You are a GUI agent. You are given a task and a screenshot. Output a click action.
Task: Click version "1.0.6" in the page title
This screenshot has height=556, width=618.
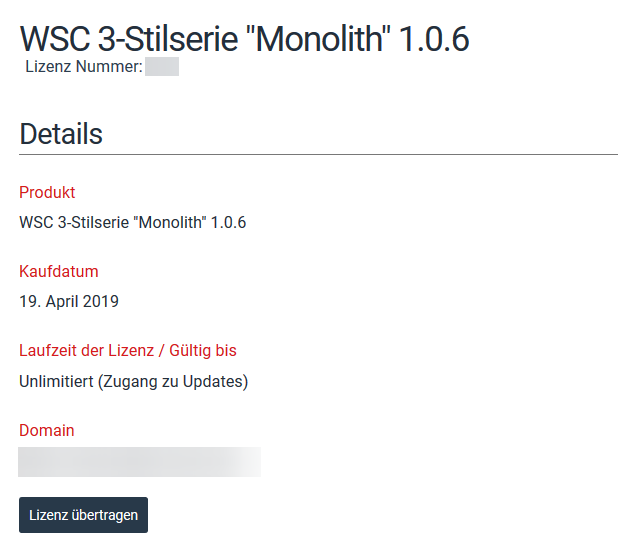[x=434, y=38]
